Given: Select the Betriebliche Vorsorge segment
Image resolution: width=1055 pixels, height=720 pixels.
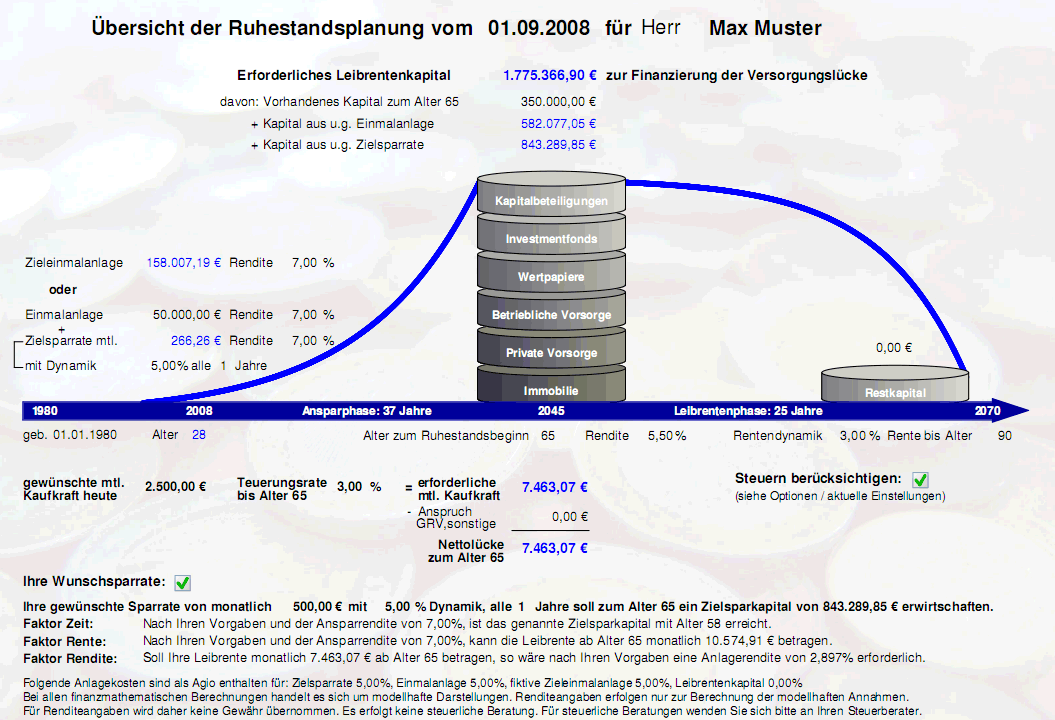Looking at the screenshot, I should coord(551,314).
